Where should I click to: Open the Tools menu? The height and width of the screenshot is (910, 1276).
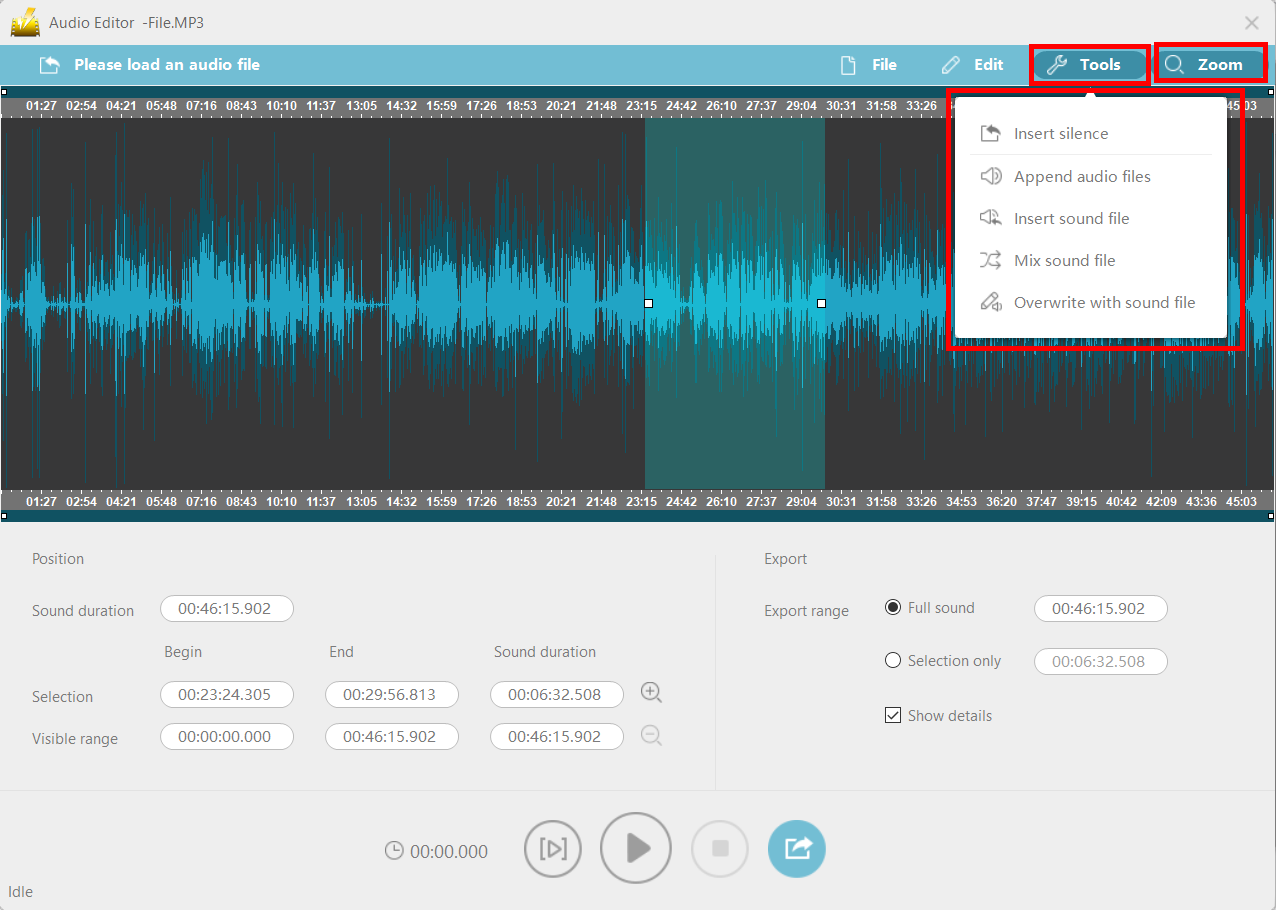pyautogui.click(x=1089, y=64)
